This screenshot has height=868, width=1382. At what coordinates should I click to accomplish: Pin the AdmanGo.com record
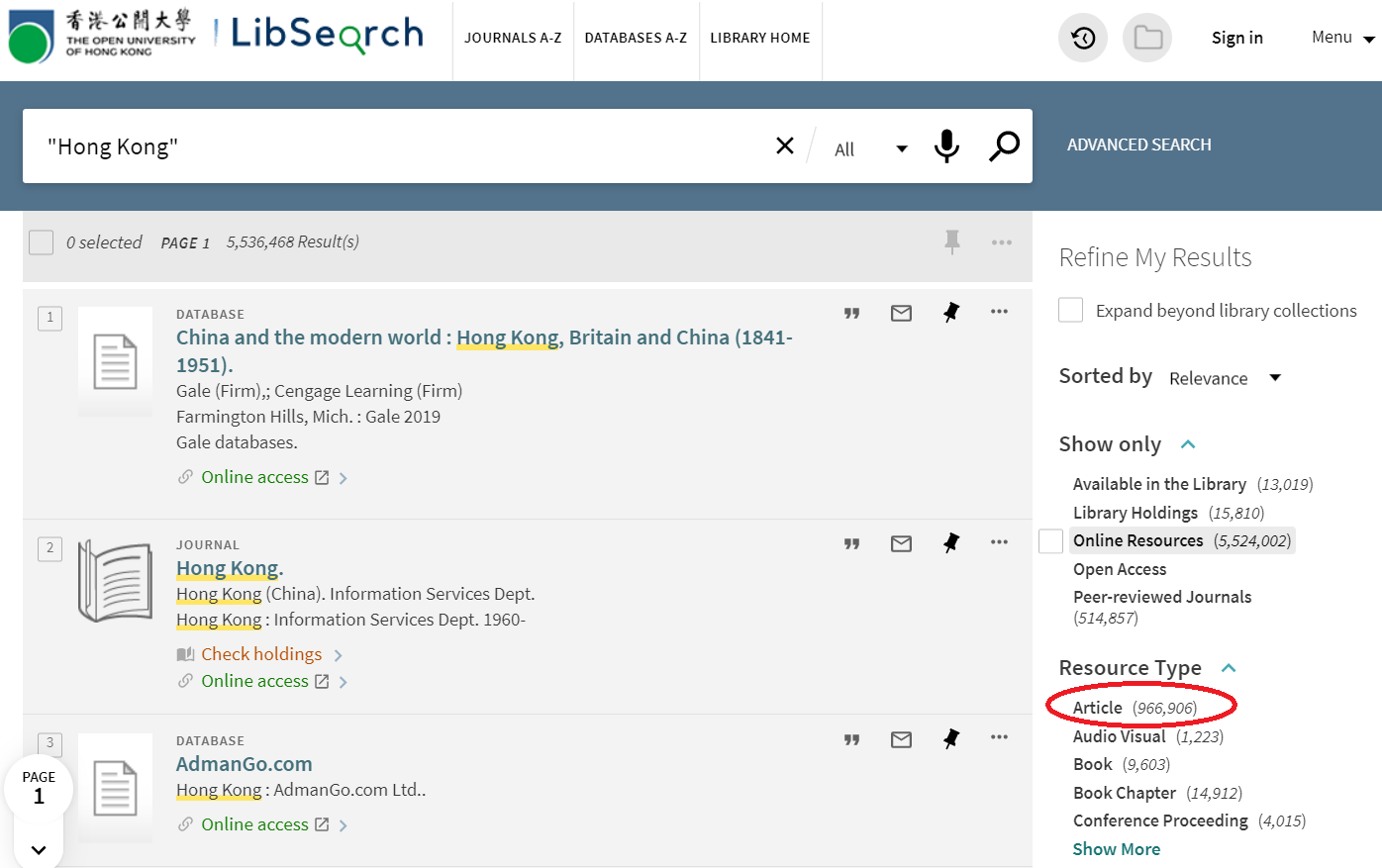951,738
